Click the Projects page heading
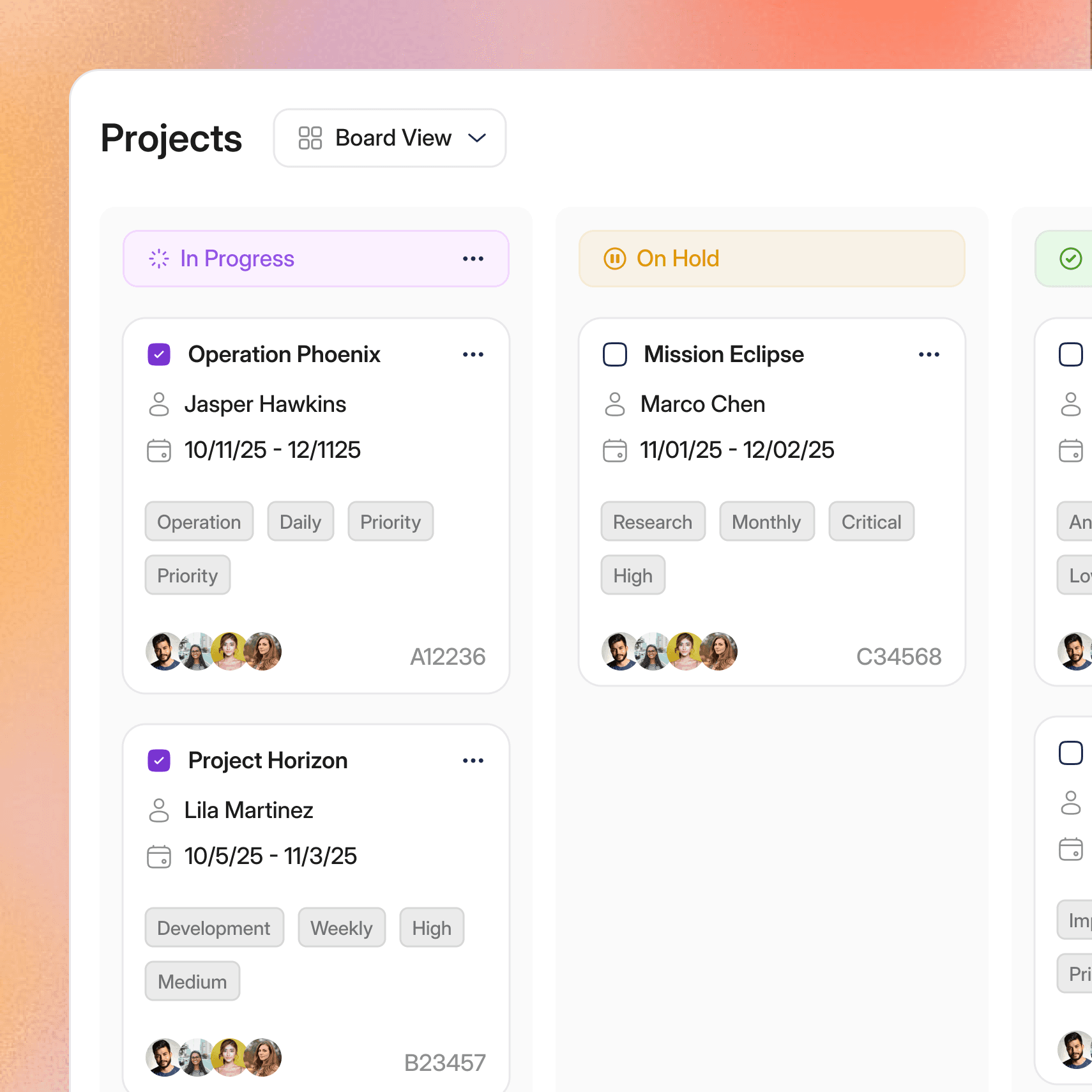1092x1092 pixels. (x=172, y=139)
